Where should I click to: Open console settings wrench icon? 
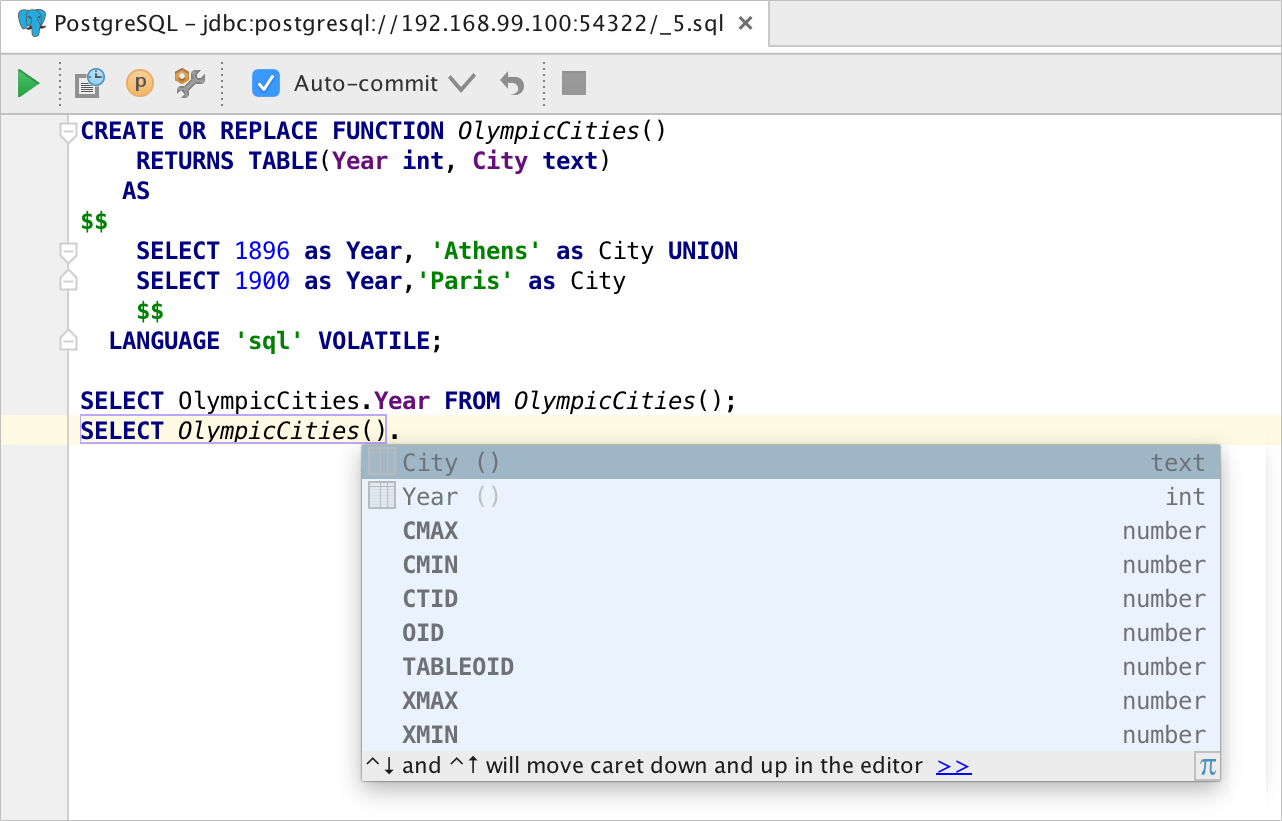pyautogui.click(x=189, y=83)
